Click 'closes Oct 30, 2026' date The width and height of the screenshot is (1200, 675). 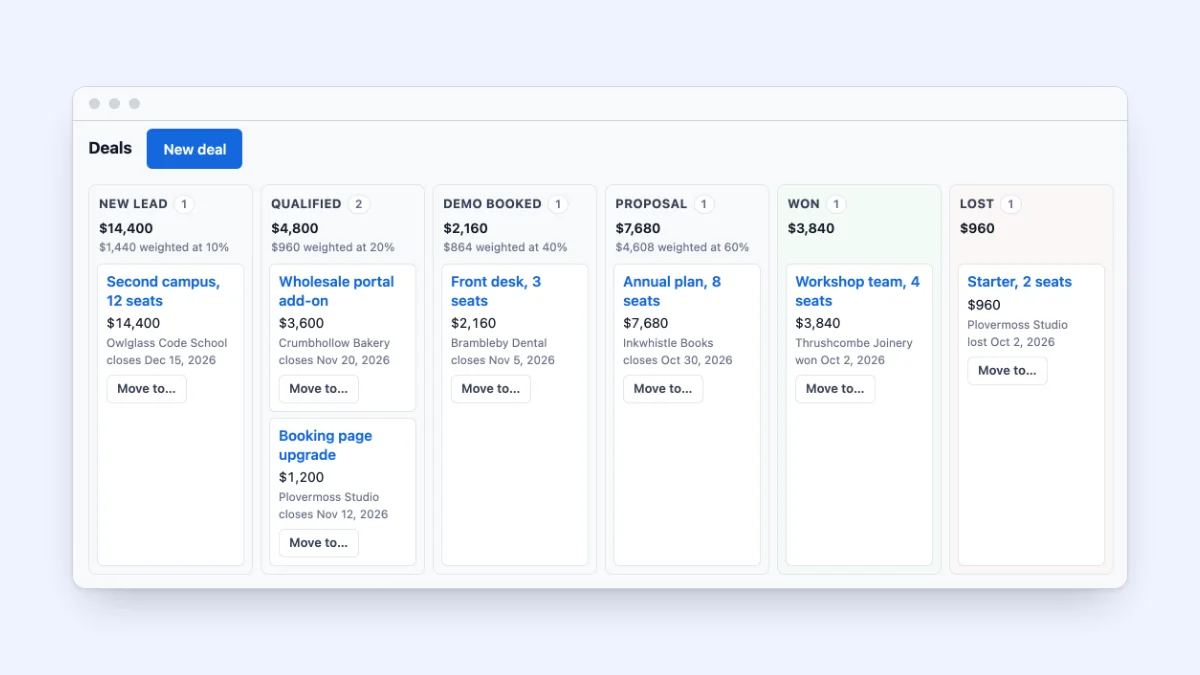pyautogui.click(x=678, y=360)
